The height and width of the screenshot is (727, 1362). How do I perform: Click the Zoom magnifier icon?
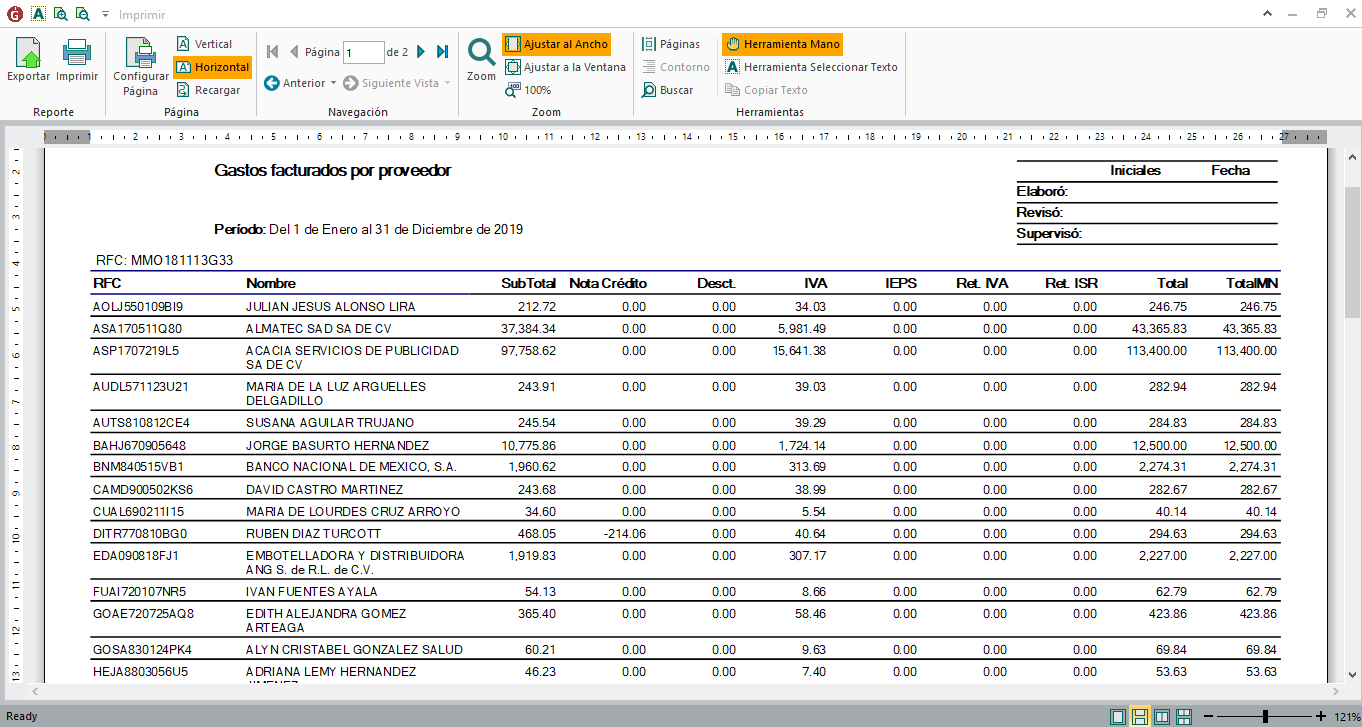(x=481, y=60)
